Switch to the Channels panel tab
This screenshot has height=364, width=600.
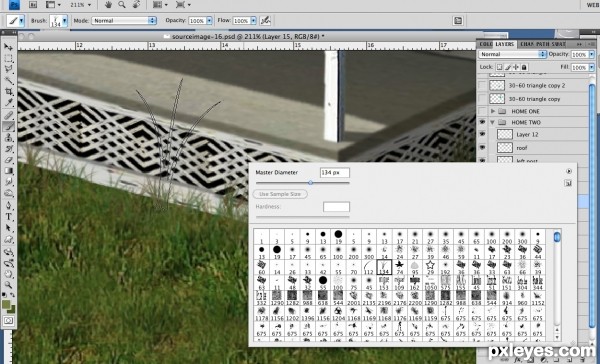[x=527, y=44]
